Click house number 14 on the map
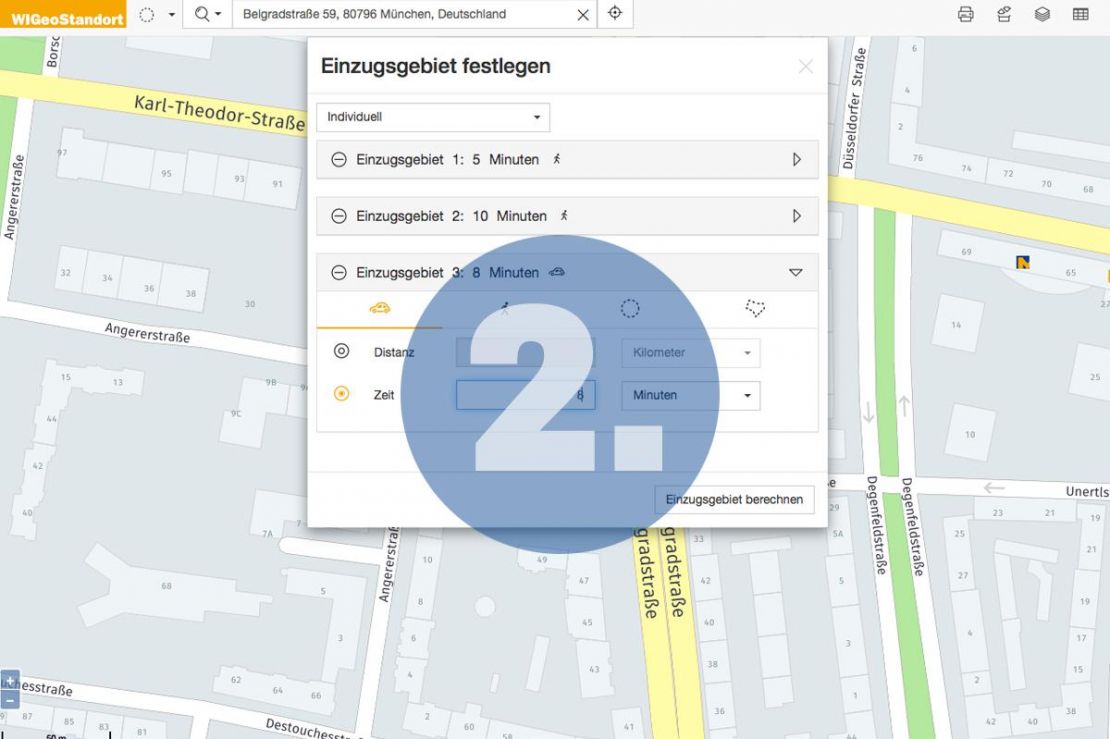Screen dimensions: 1110x739 (956, 325)
